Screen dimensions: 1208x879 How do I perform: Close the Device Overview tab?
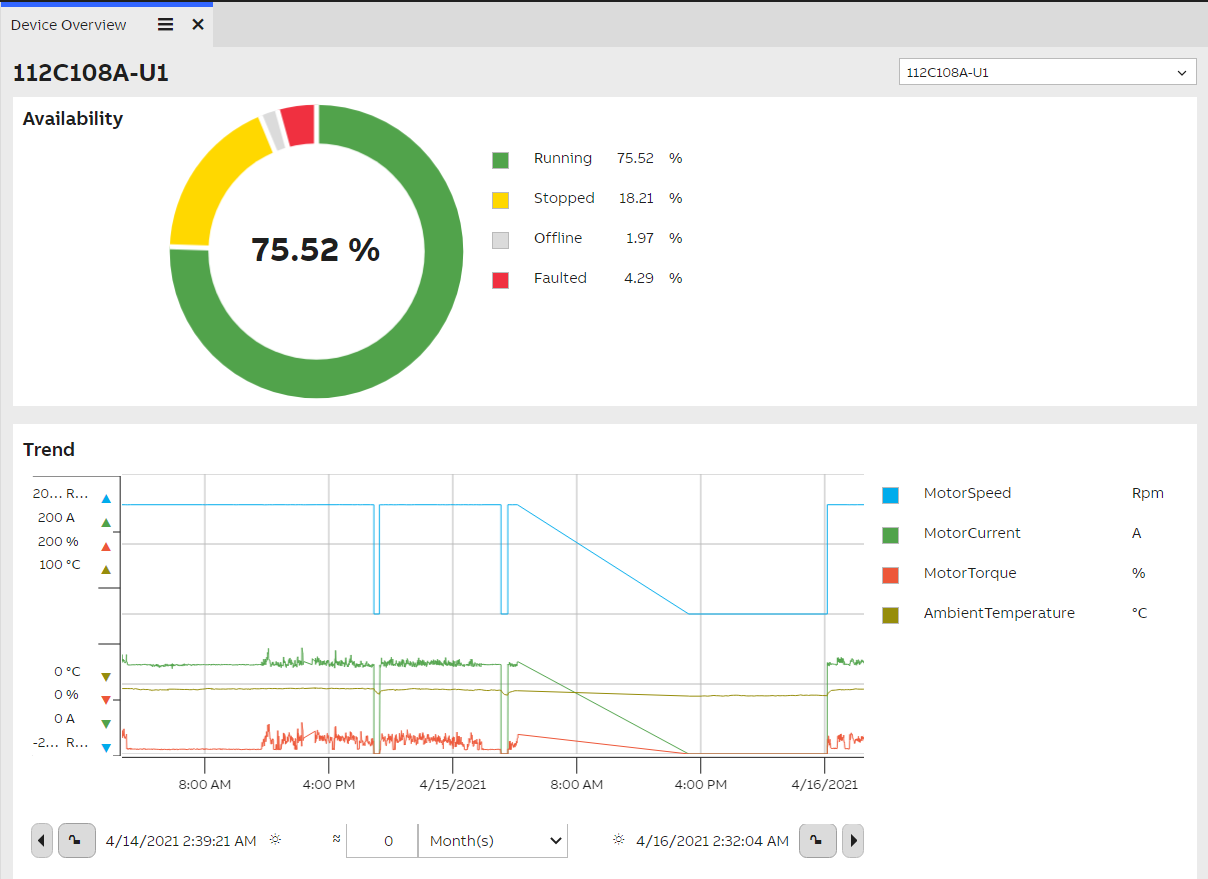click(198, 25)
